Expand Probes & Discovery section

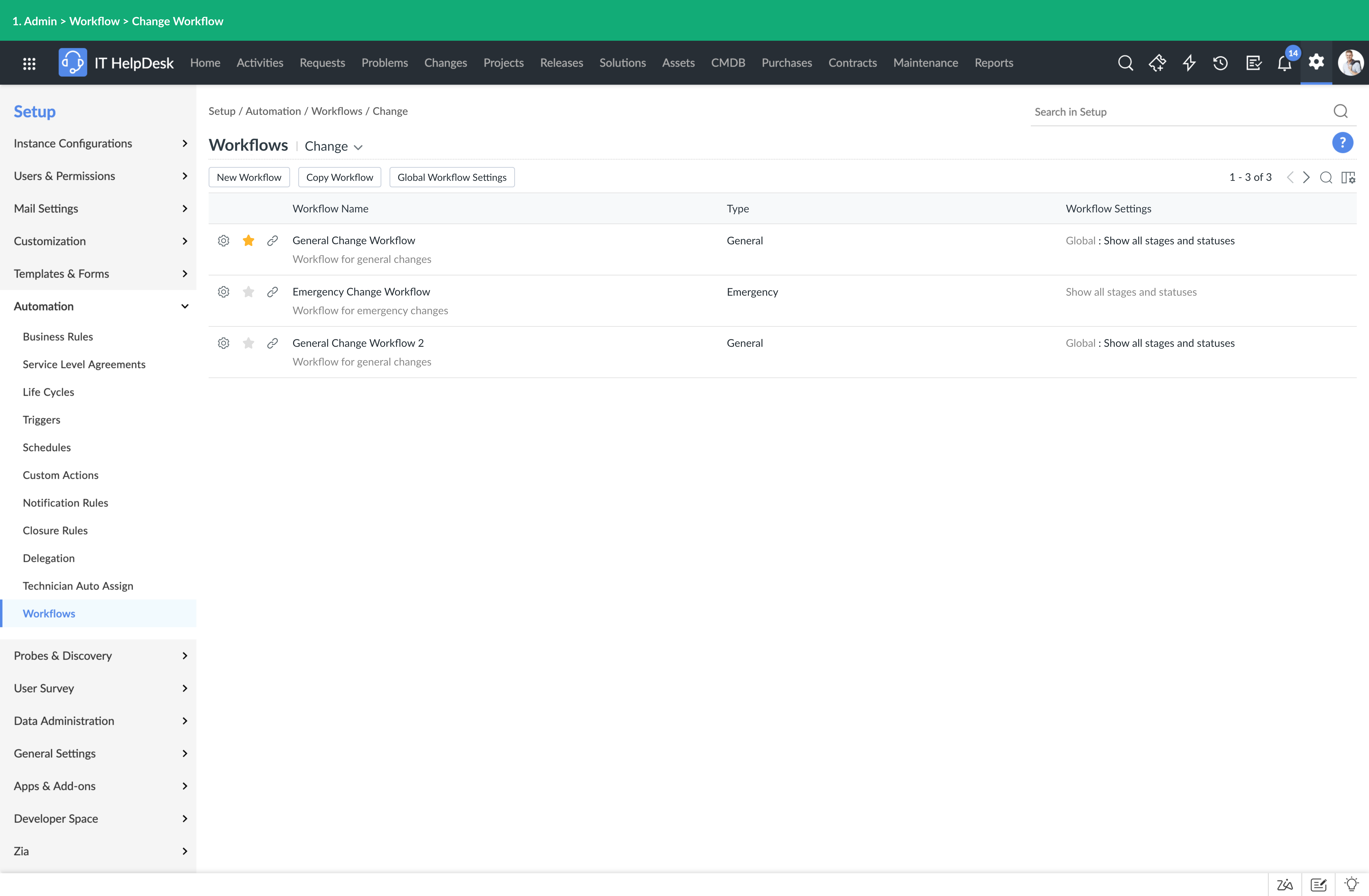click(98, 656)
